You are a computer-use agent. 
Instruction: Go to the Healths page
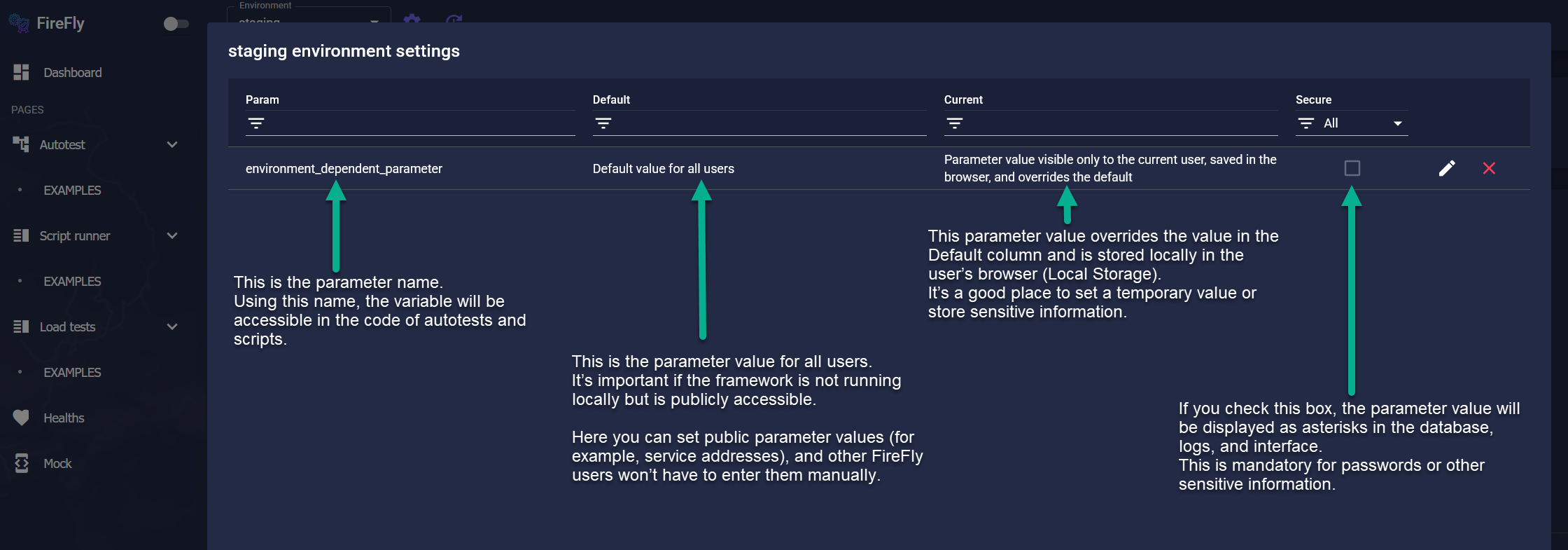click(64, 418)
